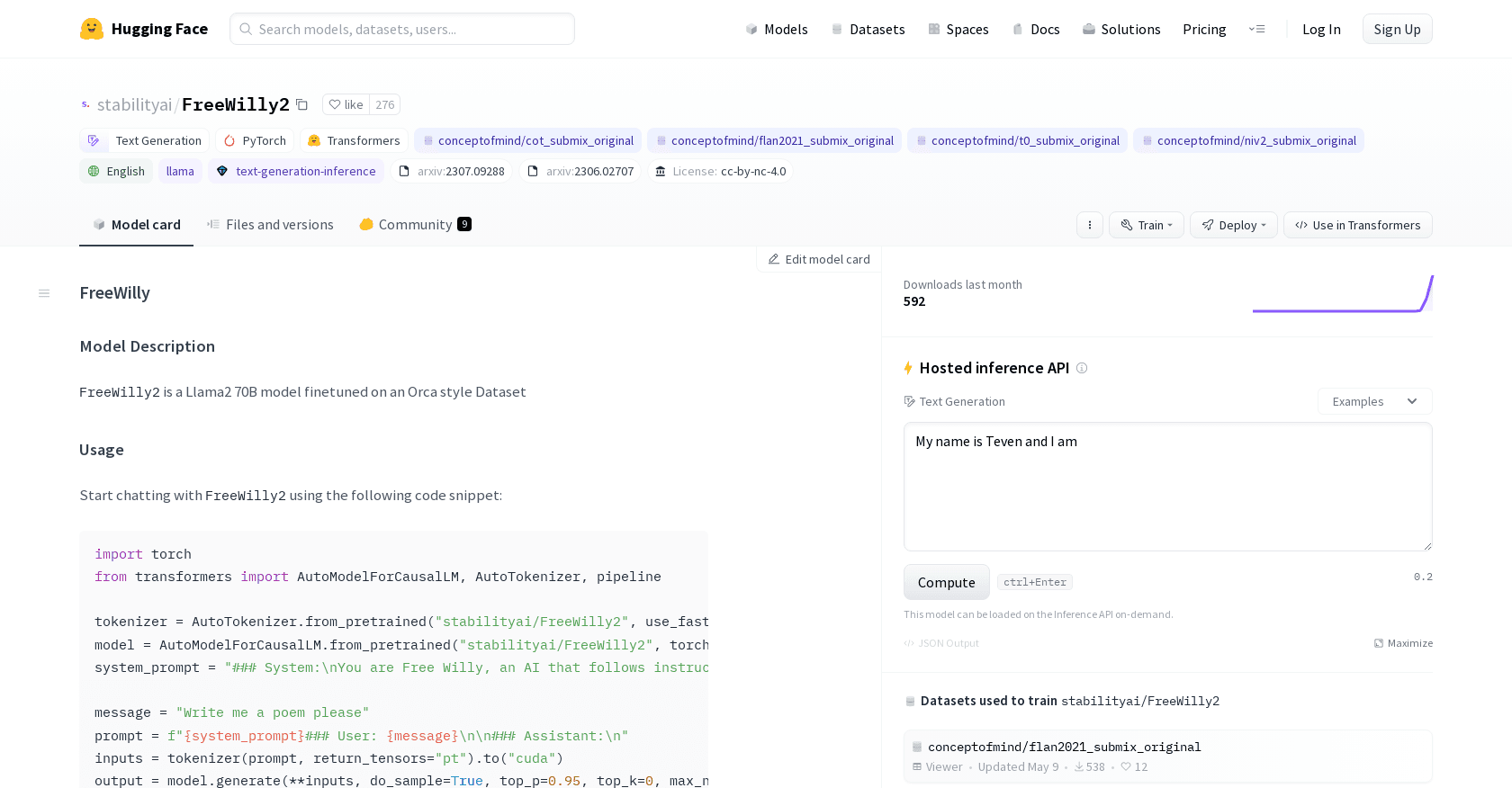
Task: Copy model name with the copy icon
Action: click(302, 105)
